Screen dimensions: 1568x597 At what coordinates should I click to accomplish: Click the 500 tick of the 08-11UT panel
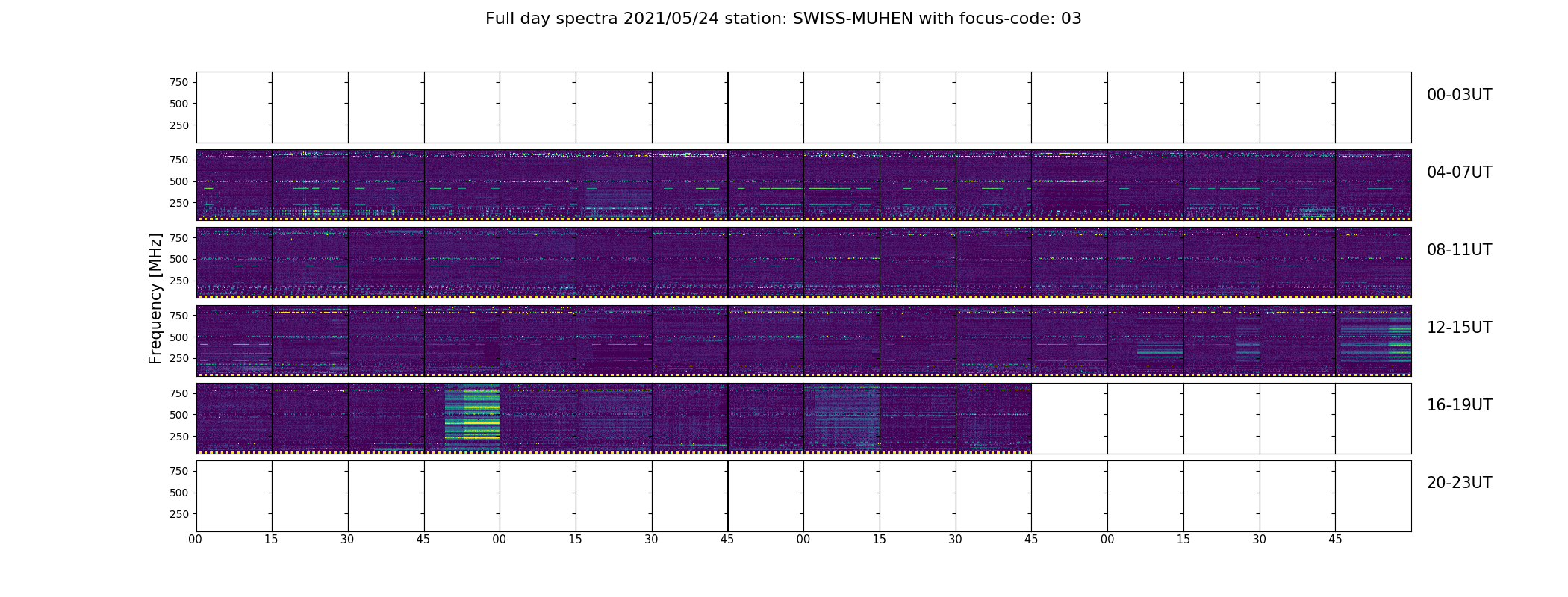(x=179, y=259)
